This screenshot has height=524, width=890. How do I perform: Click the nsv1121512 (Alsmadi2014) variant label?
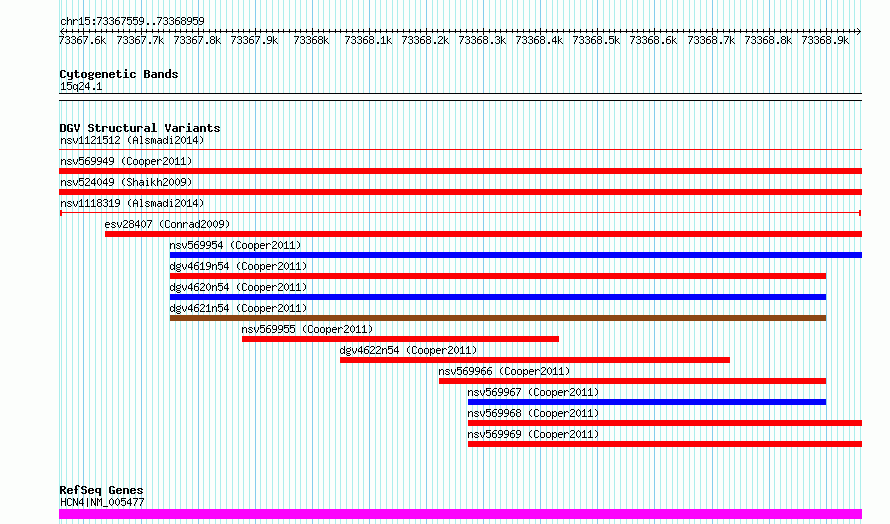(x=132, y=140)
